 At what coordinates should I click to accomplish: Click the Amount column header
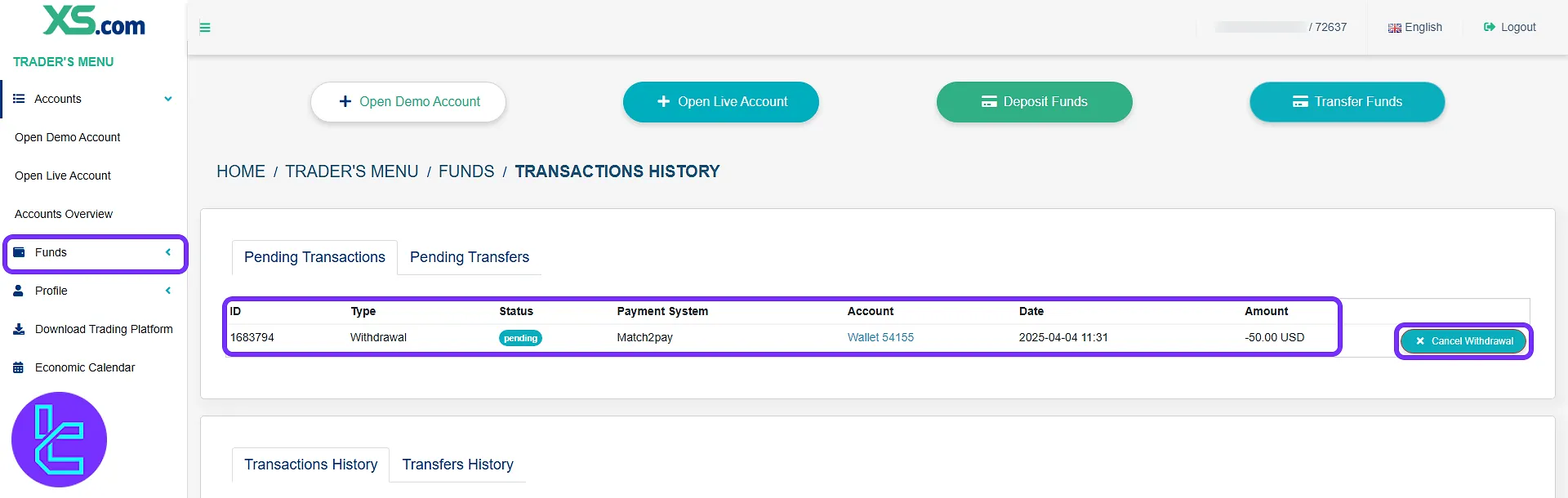click(1266, 311)
